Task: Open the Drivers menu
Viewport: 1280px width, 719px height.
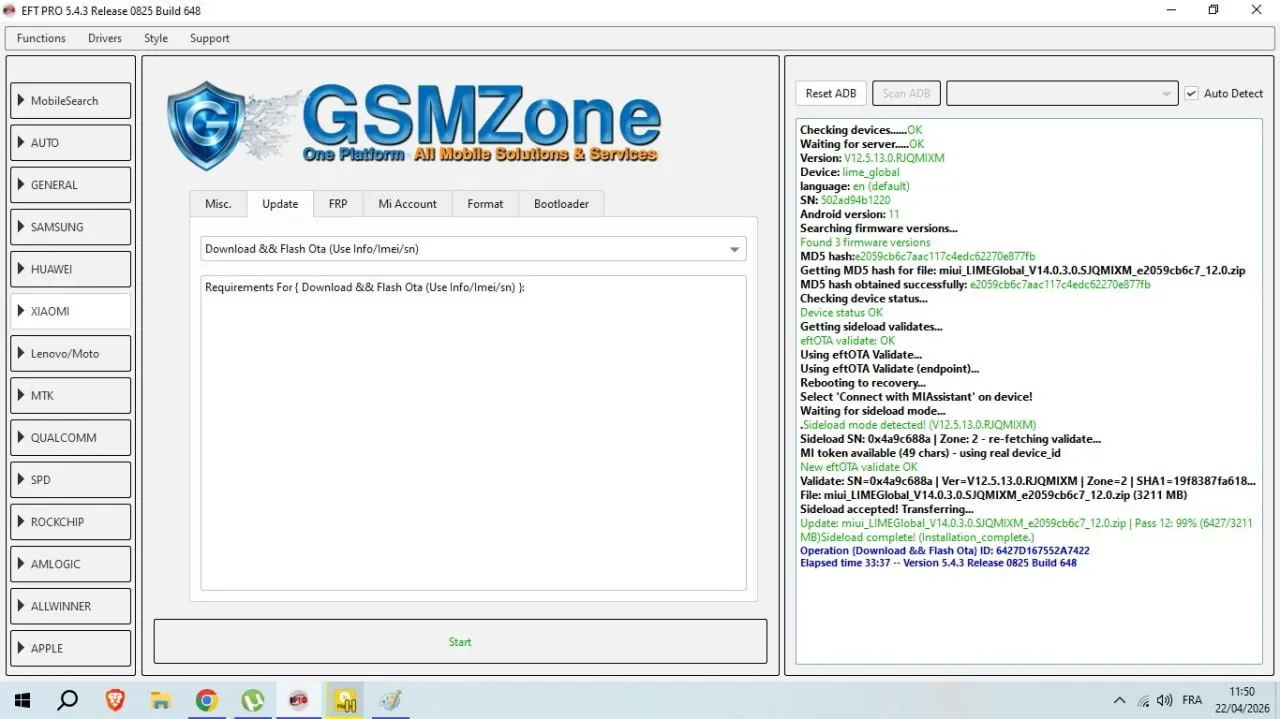Action: pos(105,38)
